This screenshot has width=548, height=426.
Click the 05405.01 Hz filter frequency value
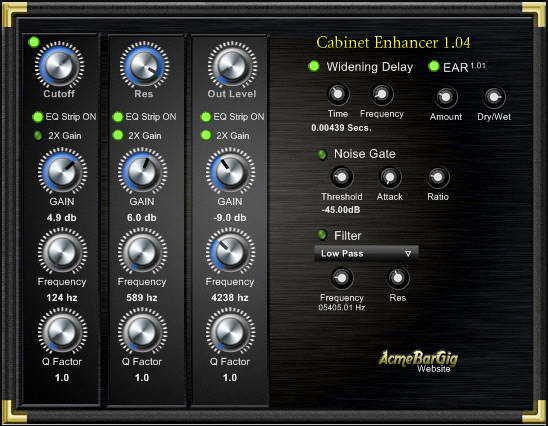(x=342, y=308)
